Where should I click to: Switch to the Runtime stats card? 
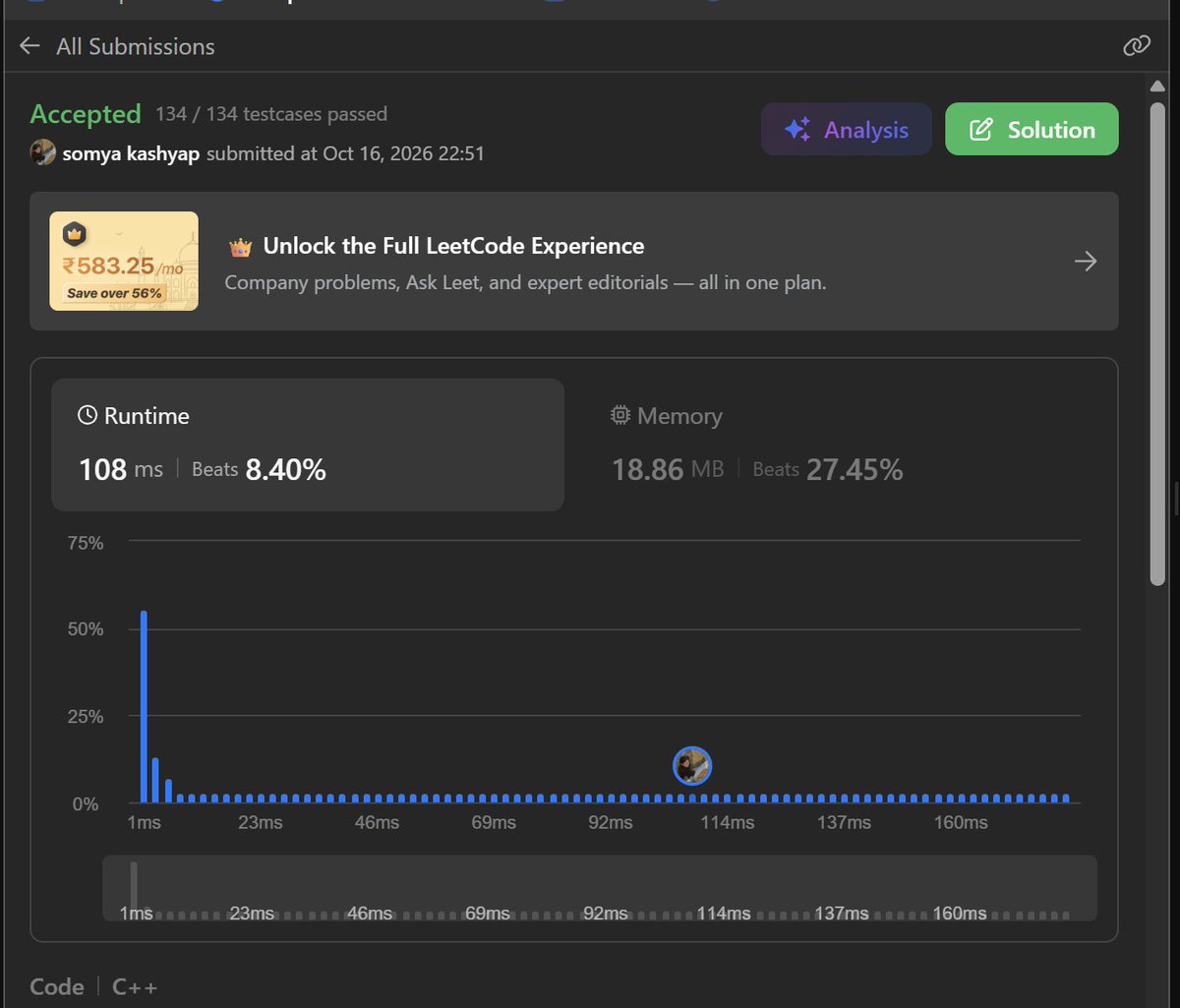pyautogui.click(x=308, y=445)
